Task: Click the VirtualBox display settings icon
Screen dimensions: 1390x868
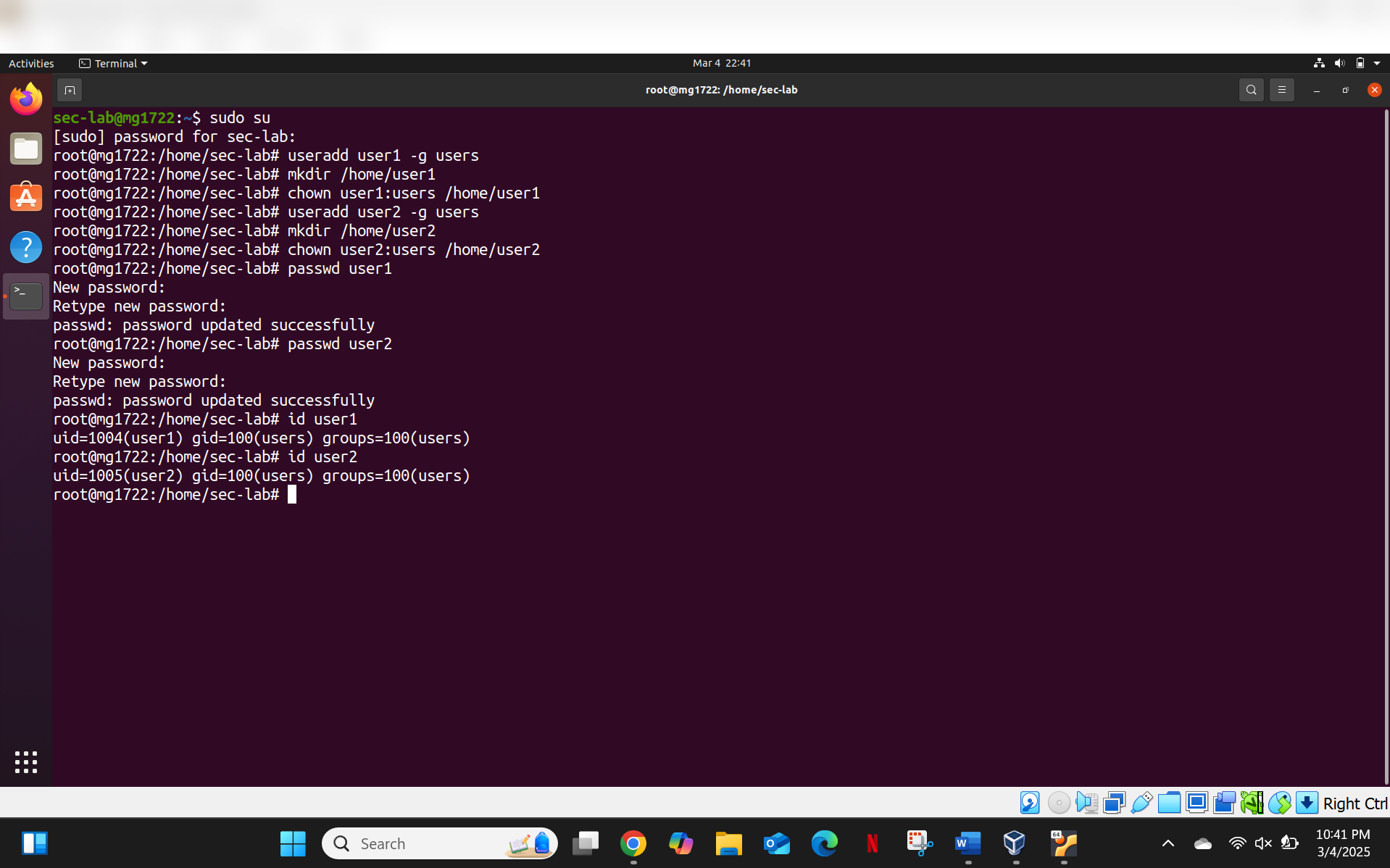Action: coord(1197,803)
